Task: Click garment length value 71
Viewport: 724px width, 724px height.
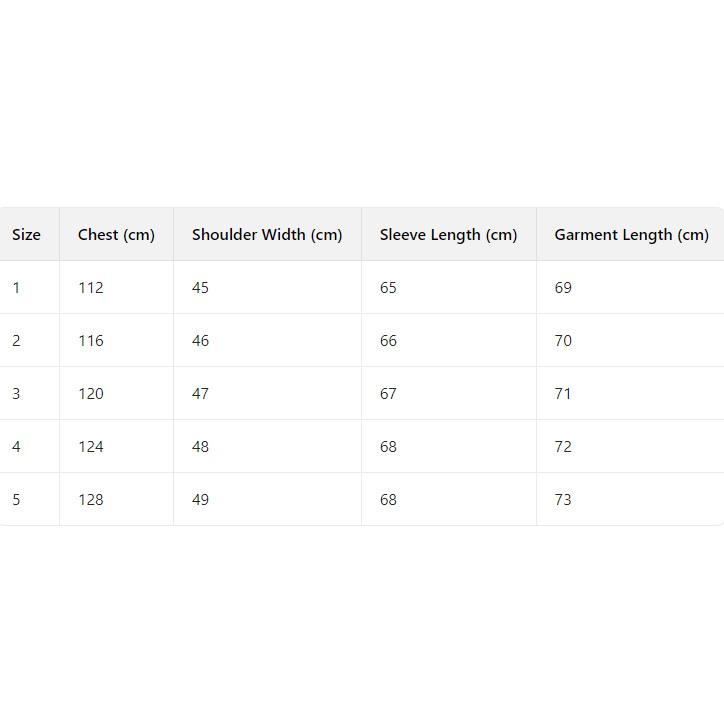Action: click(563, 394)
